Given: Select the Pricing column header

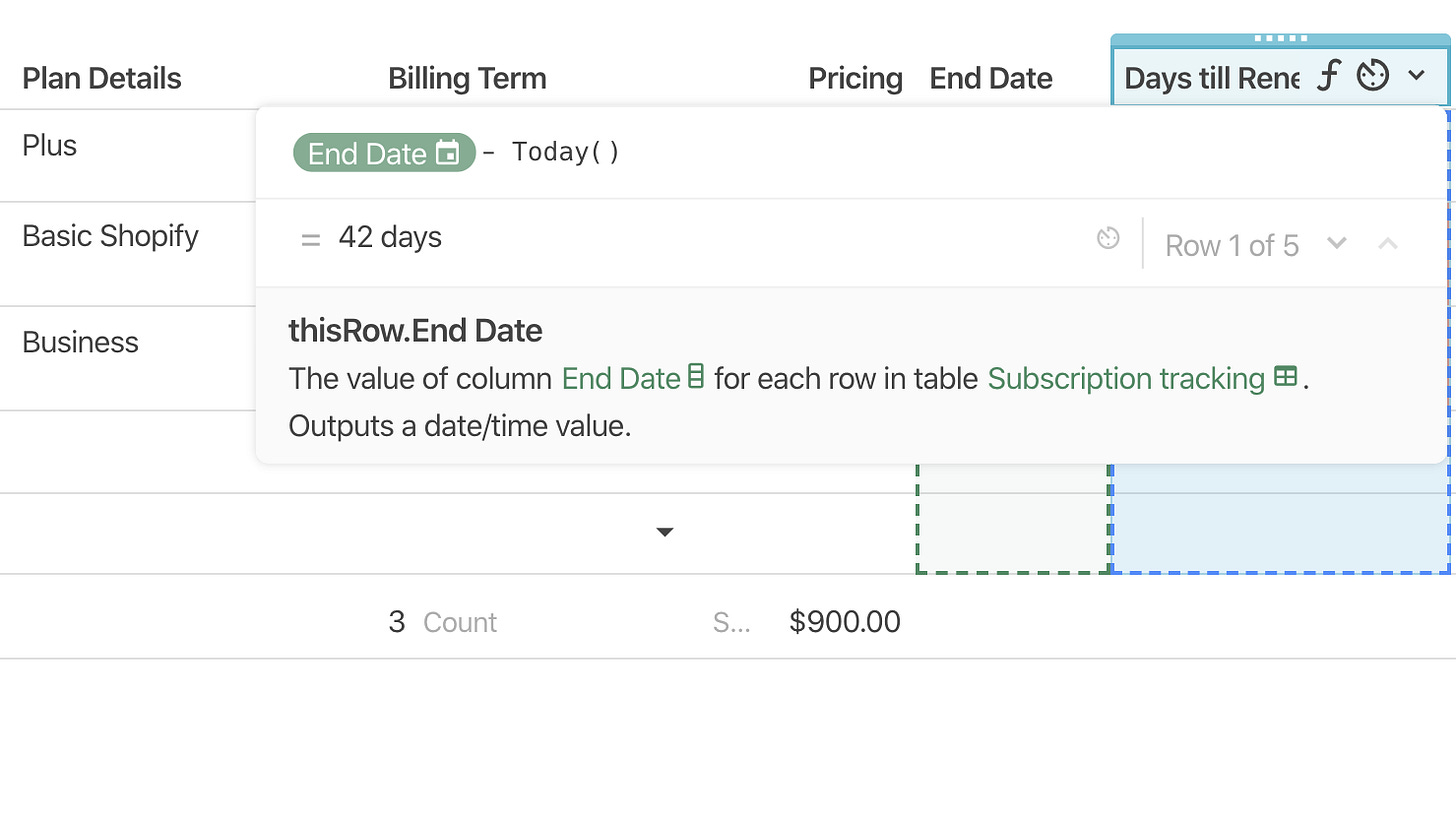Looking at the screenshot, I should click(855, 78).
